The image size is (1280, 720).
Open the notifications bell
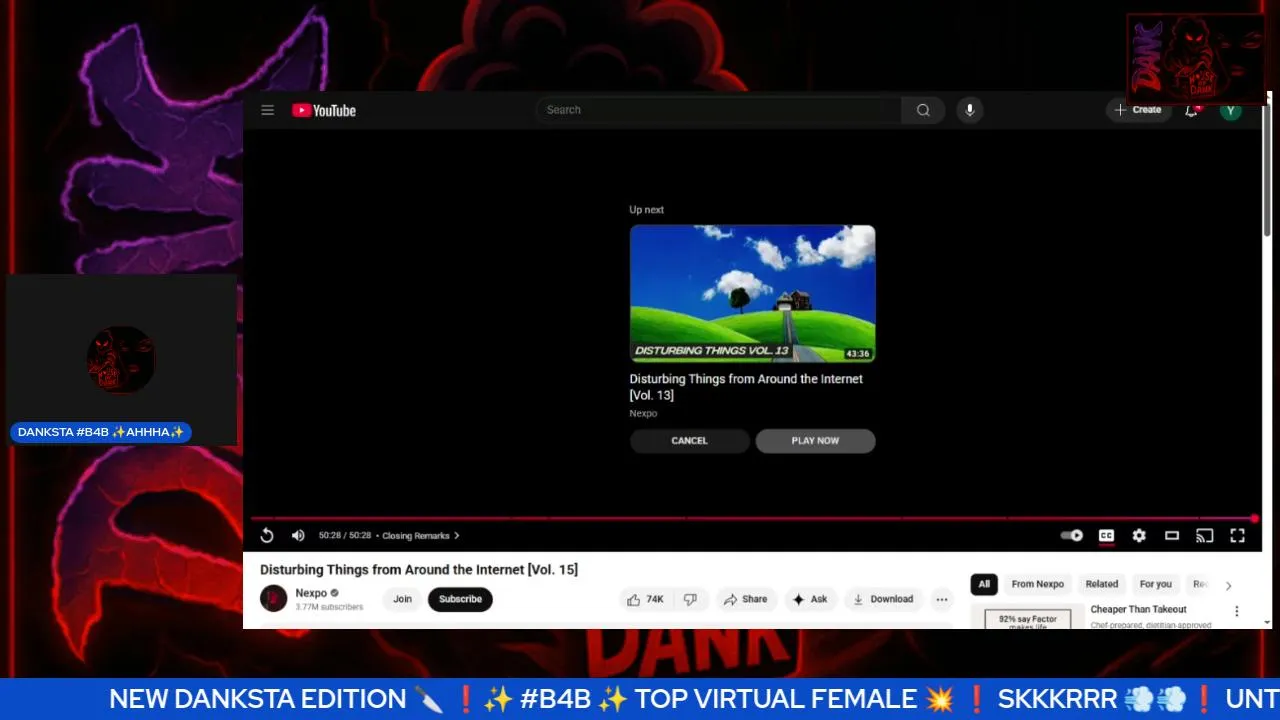1191,110
